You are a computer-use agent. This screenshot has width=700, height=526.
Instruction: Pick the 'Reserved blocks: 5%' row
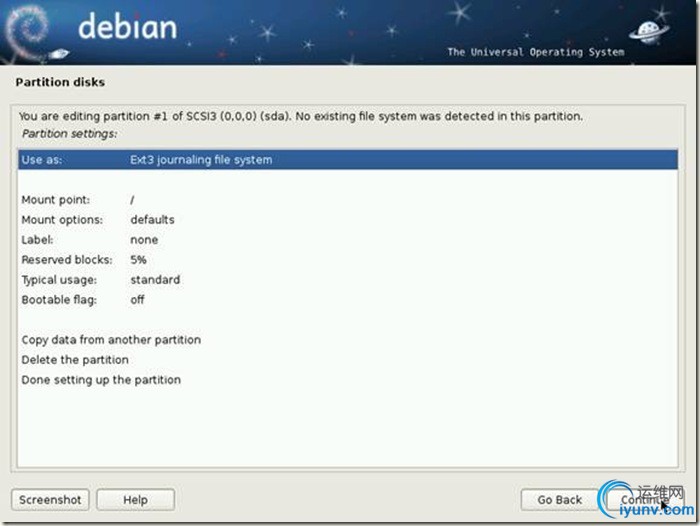point(348,260)
